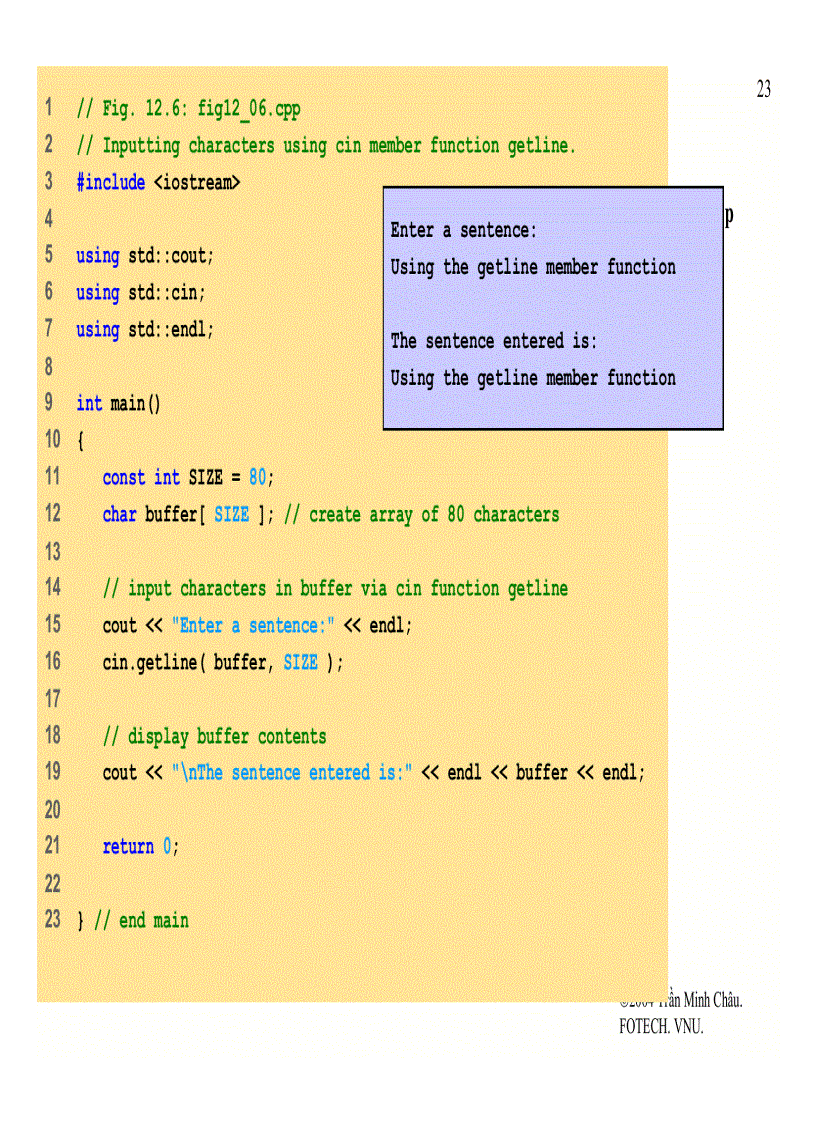Select the '\nThe sentence entered is:' string literal

click(x=290, y=772)
